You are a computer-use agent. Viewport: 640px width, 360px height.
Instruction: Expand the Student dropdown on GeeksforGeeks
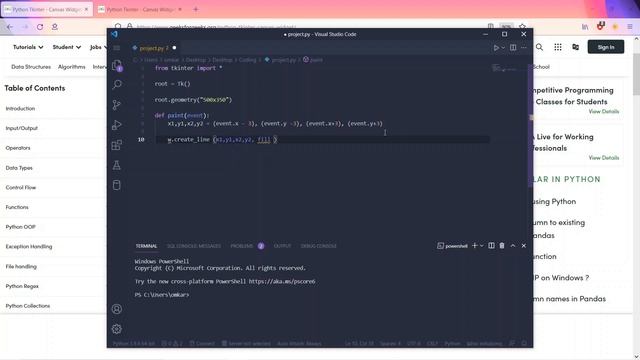67,47
